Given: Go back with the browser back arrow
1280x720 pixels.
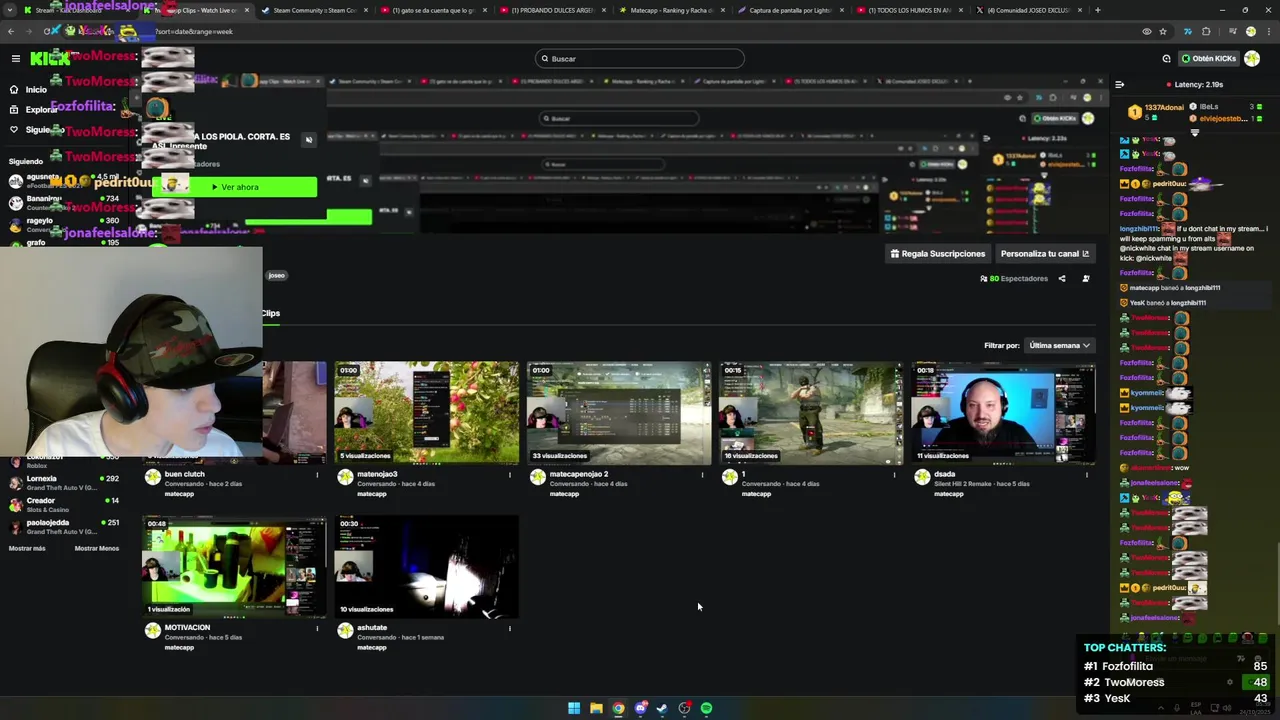Looking at the screenshot, I should (11, 32).
